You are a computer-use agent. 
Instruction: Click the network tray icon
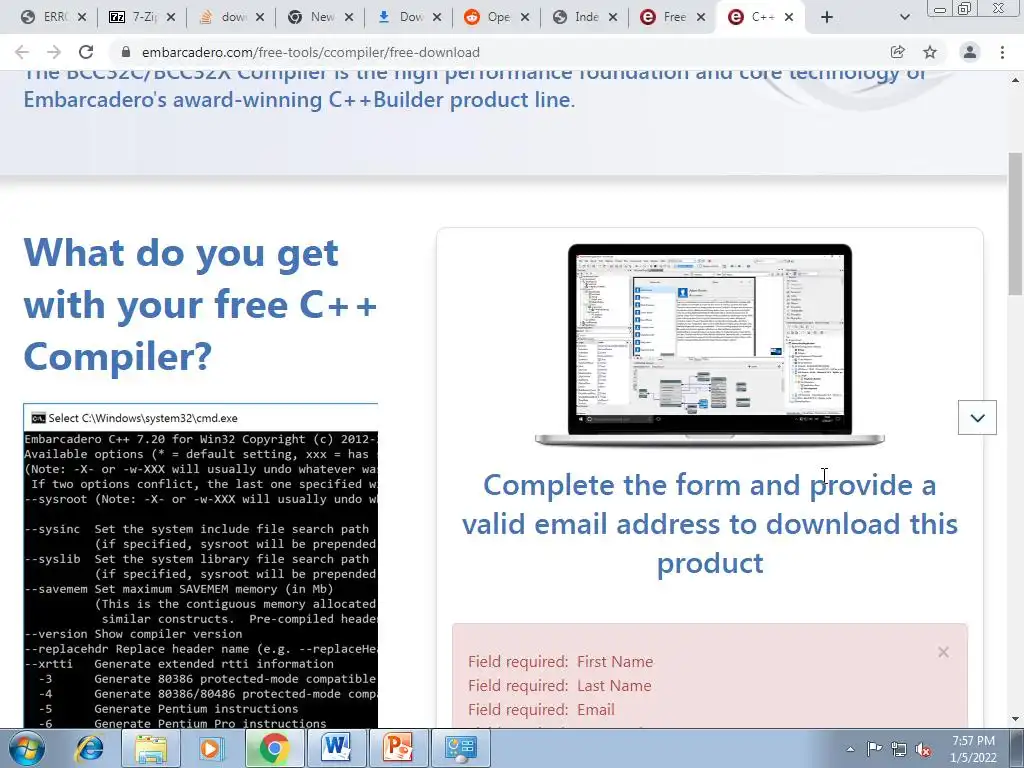pyautogui.click(x=899, y=749)
